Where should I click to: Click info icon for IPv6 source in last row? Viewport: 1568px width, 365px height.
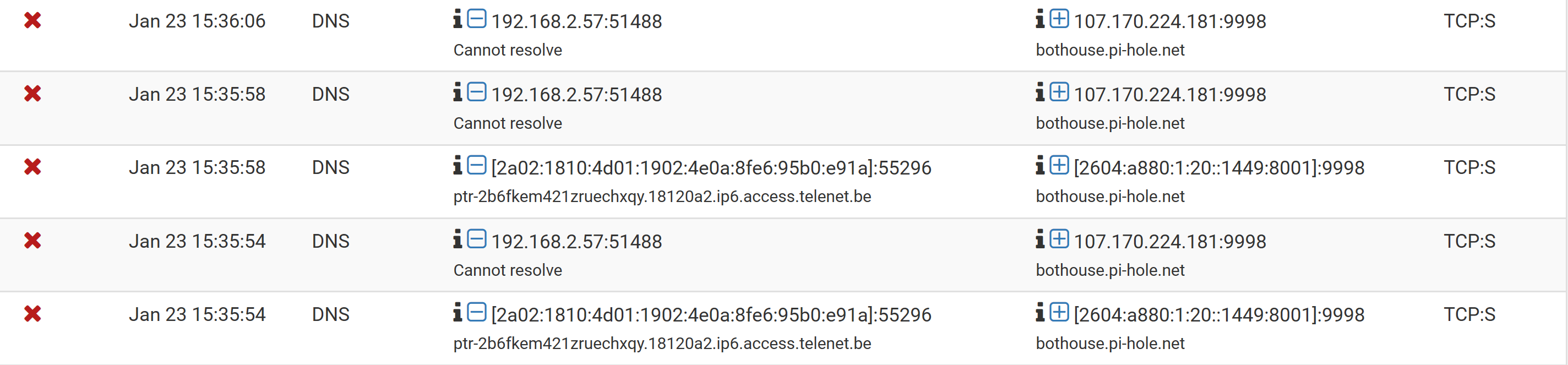pyautogui.click(x=458, y=312)
